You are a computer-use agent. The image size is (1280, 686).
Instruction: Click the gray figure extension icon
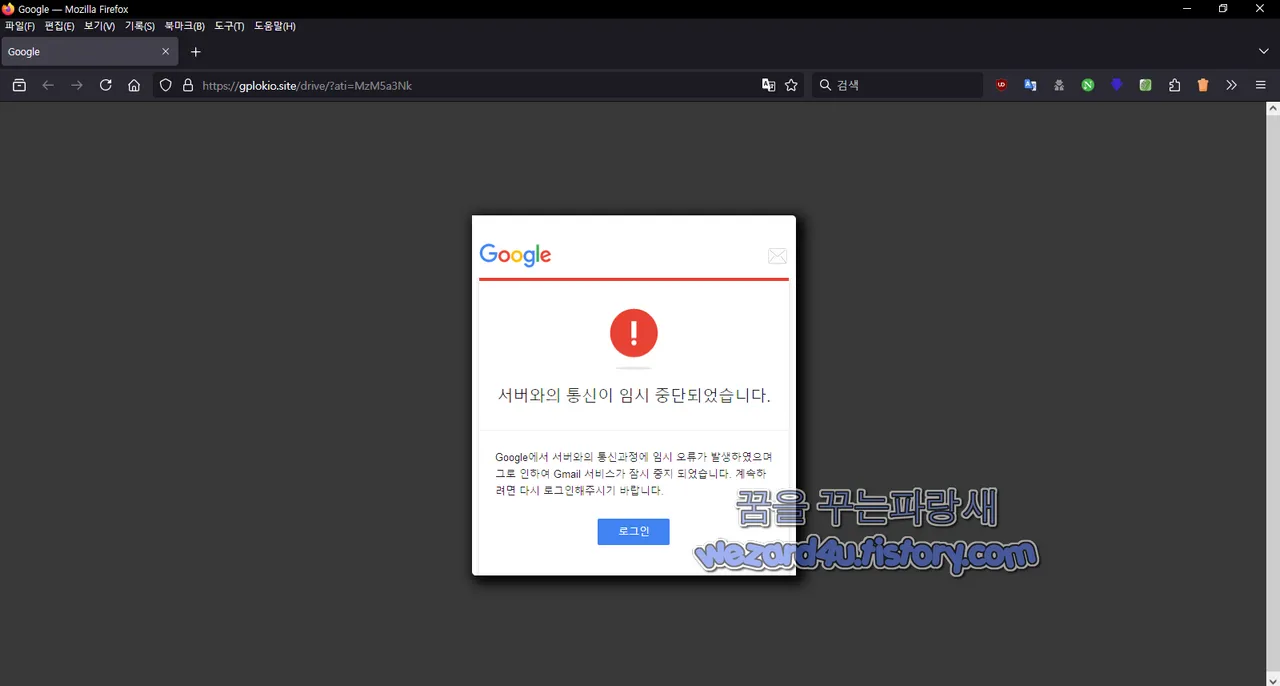pos(1059,86)
